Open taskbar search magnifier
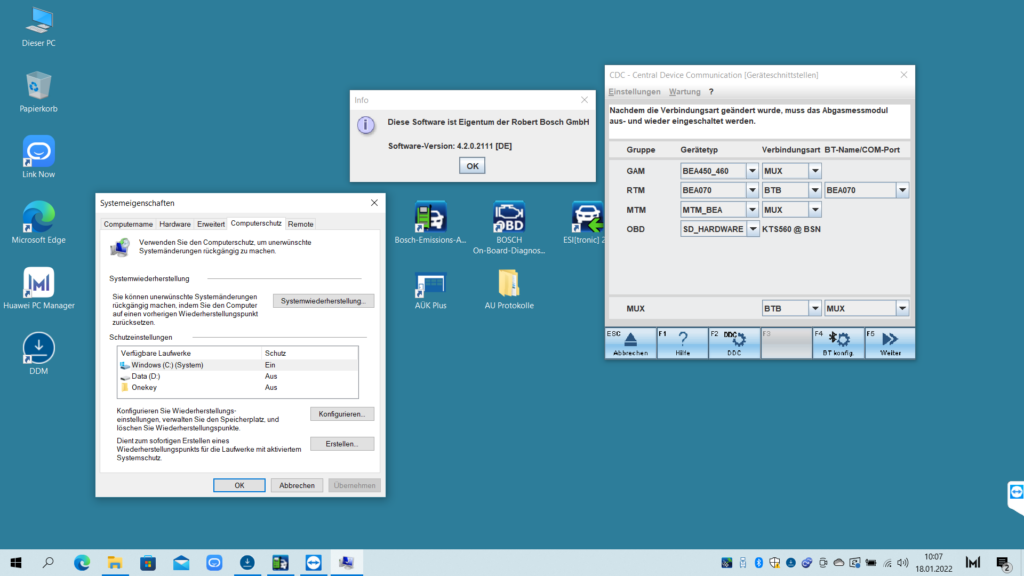The height and width of the screenshot is (576, 1024). [48, 562]
